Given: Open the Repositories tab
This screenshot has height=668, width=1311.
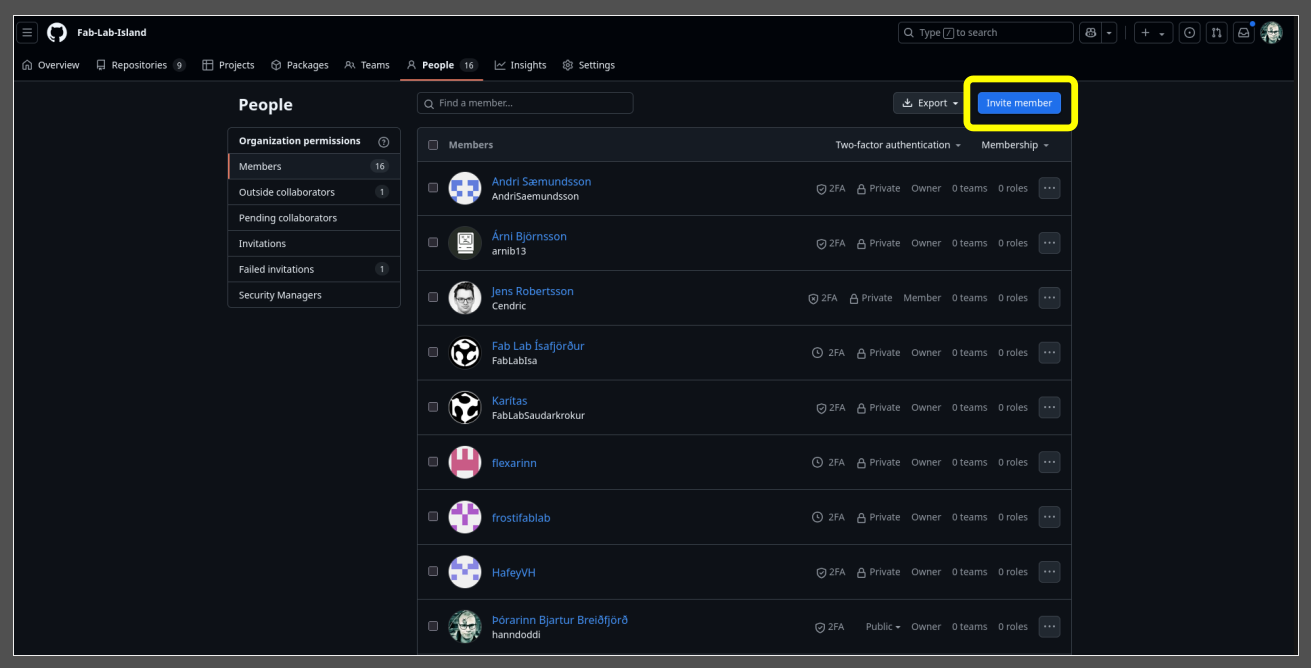Looking at the screenshot, I should [141, 65].
